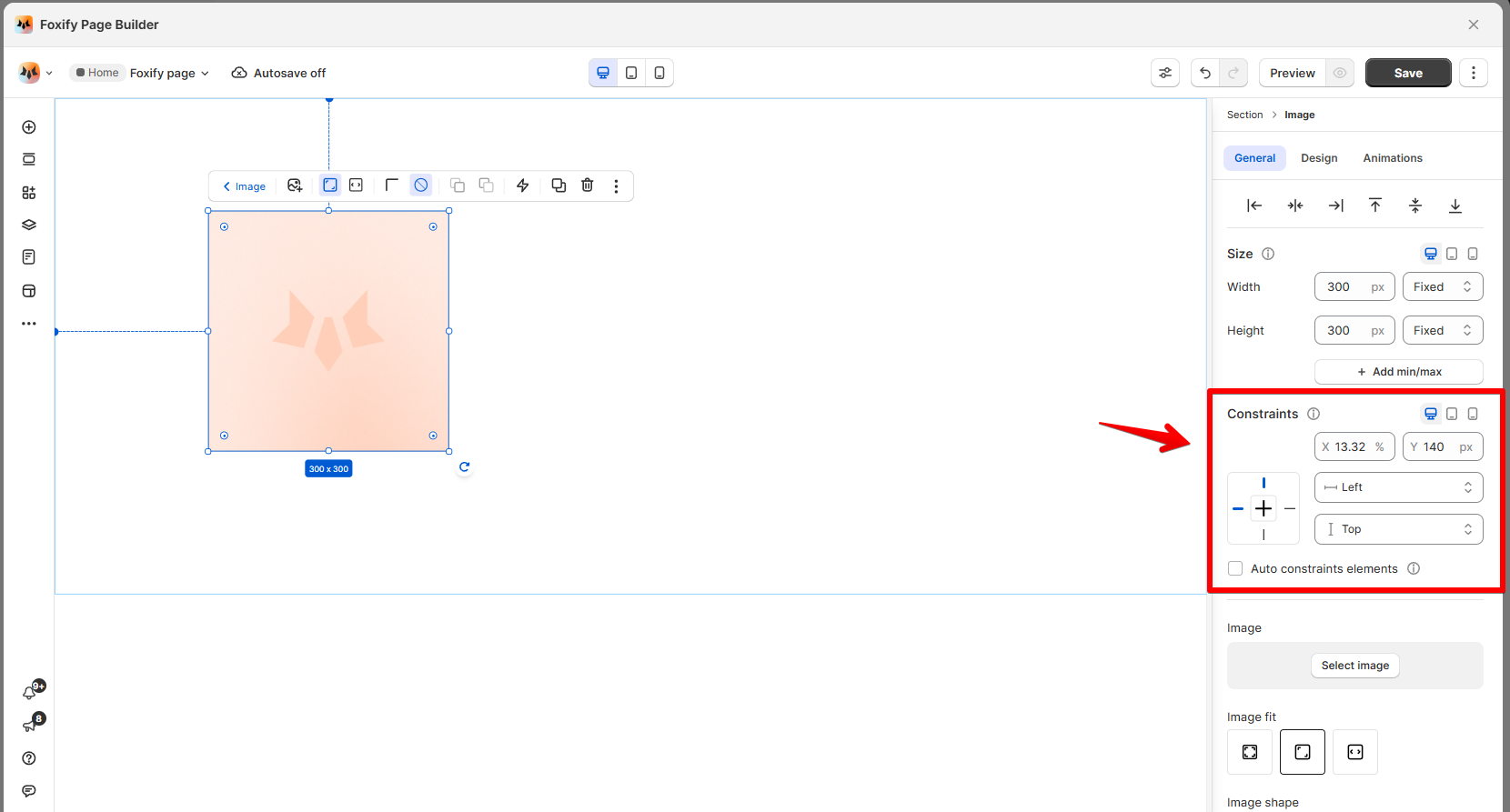Open page settings sliders icon
The image size is (1510, 812).
point(1165,73)
